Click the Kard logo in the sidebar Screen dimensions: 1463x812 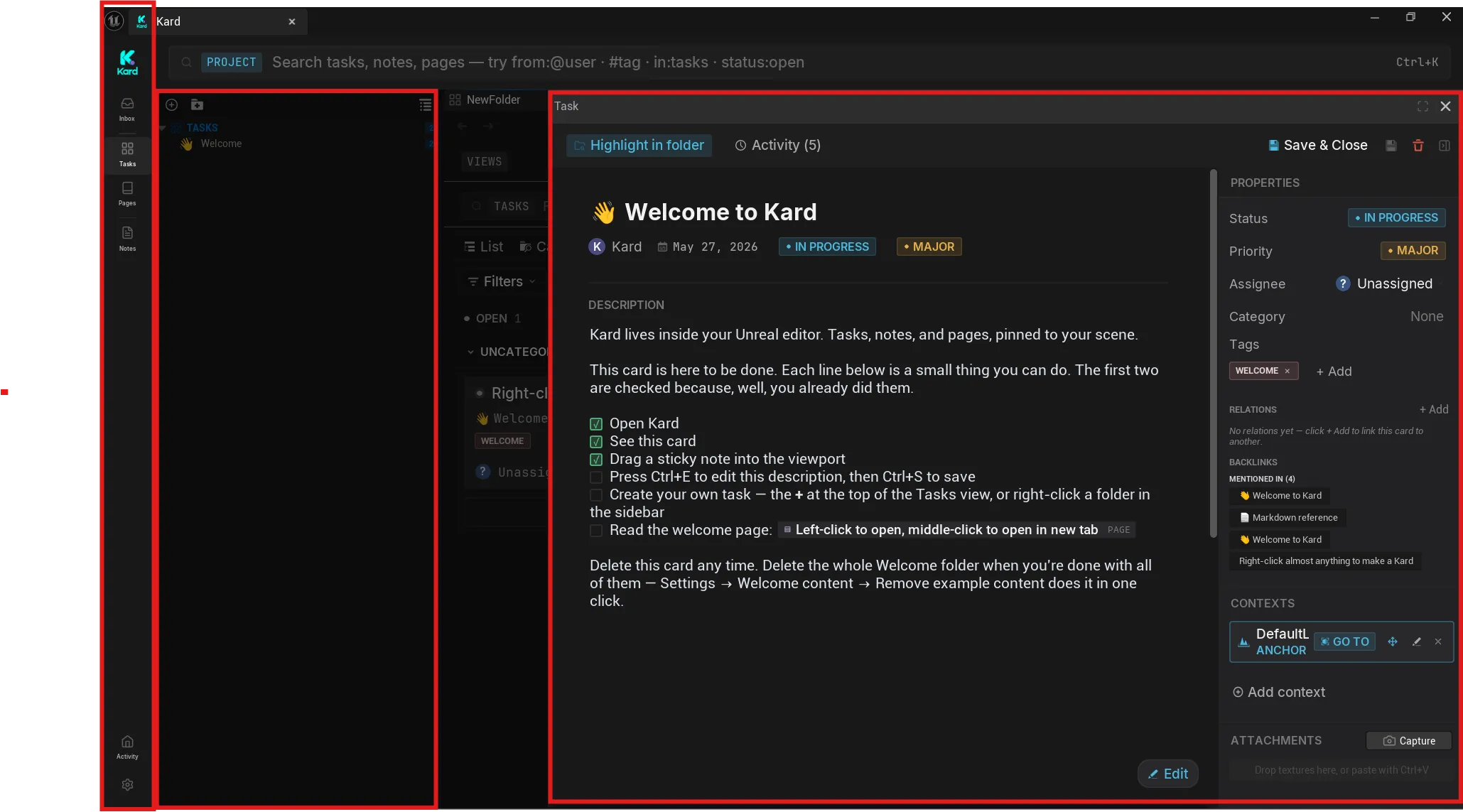pos(127,63)
